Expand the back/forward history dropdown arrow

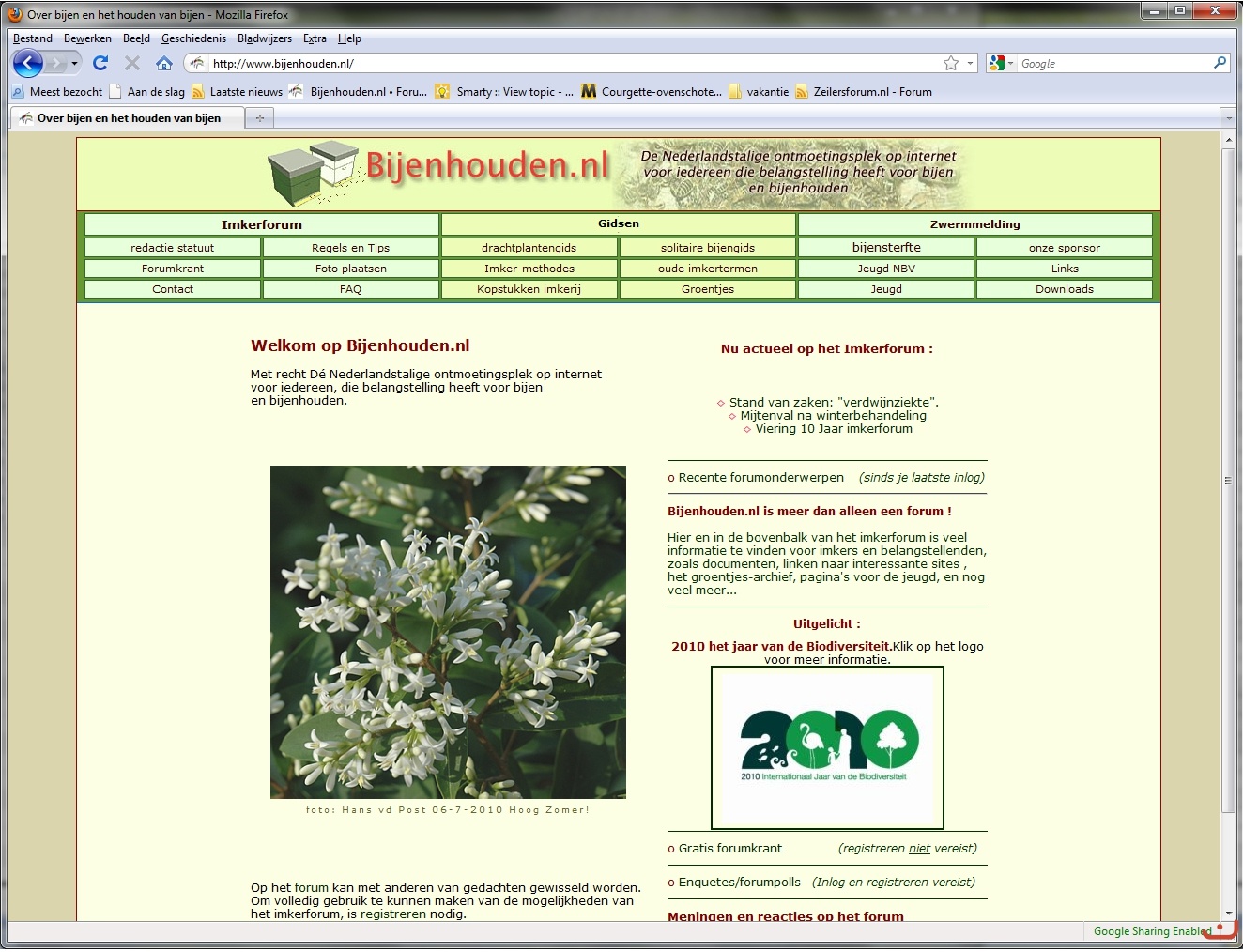[74, 63]
